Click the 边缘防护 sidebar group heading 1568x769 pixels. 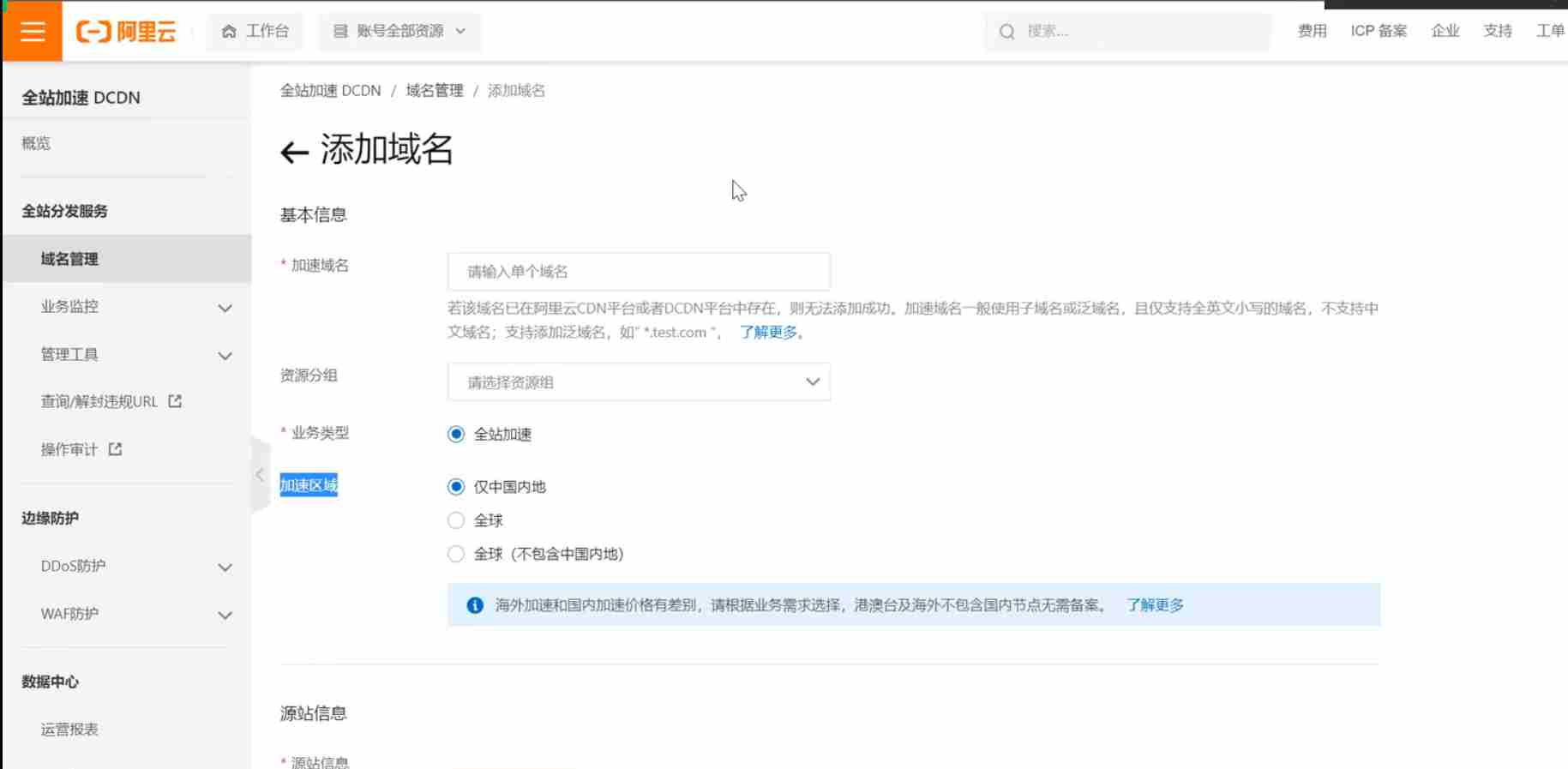point(50,518)
